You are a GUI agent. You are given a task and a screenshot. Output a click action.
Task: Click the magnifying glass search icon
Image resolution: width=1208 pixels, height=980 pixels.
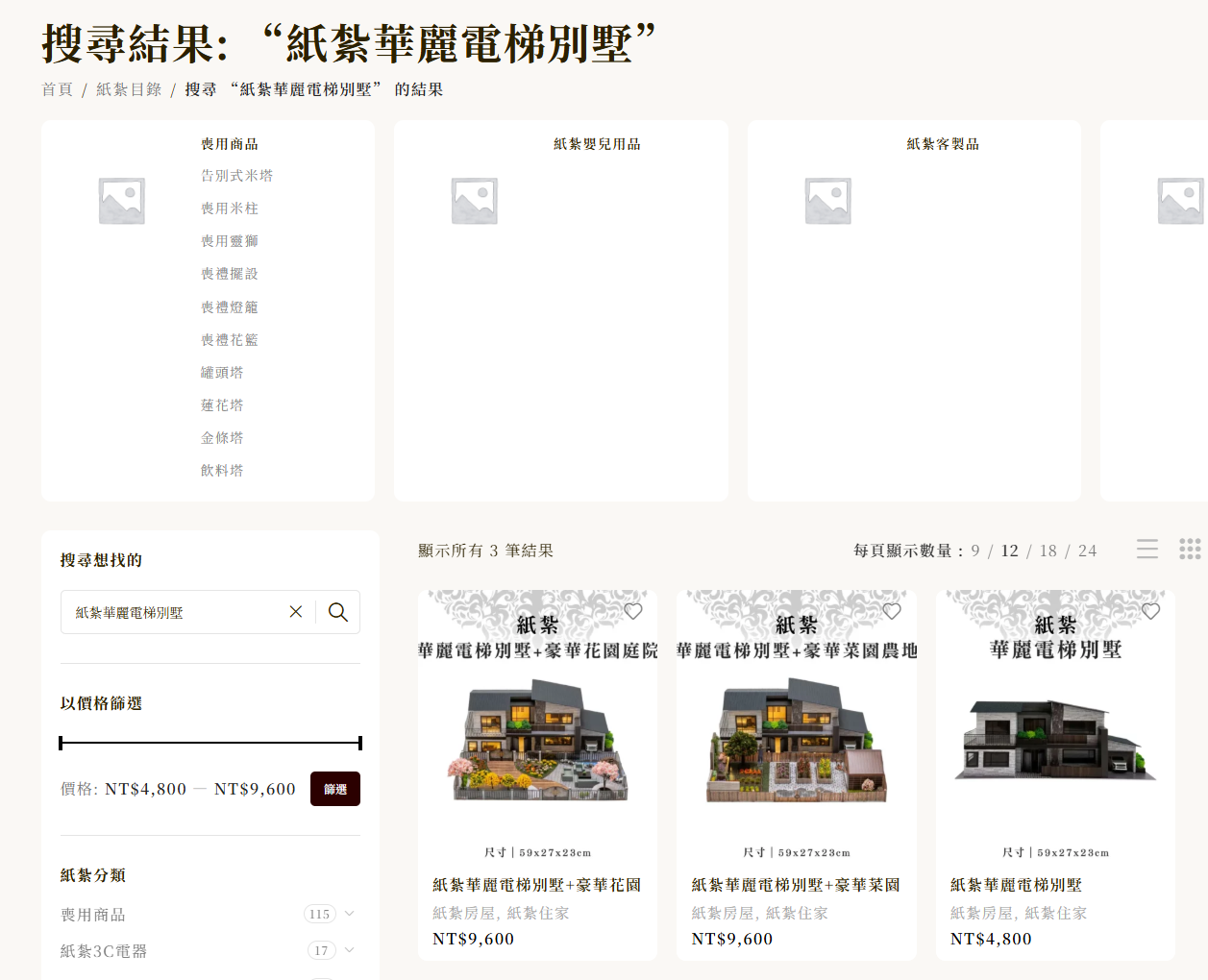[x=338, y=612]
